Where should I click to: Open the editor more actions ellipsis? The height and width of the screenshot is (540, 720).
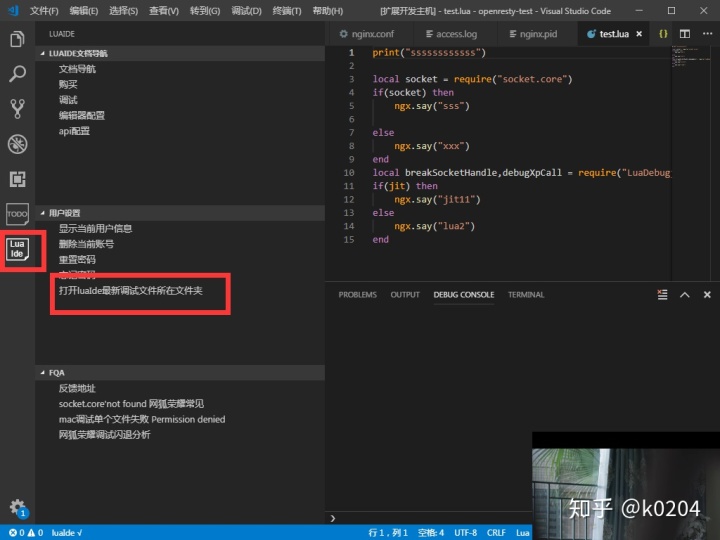click(707, 34)
